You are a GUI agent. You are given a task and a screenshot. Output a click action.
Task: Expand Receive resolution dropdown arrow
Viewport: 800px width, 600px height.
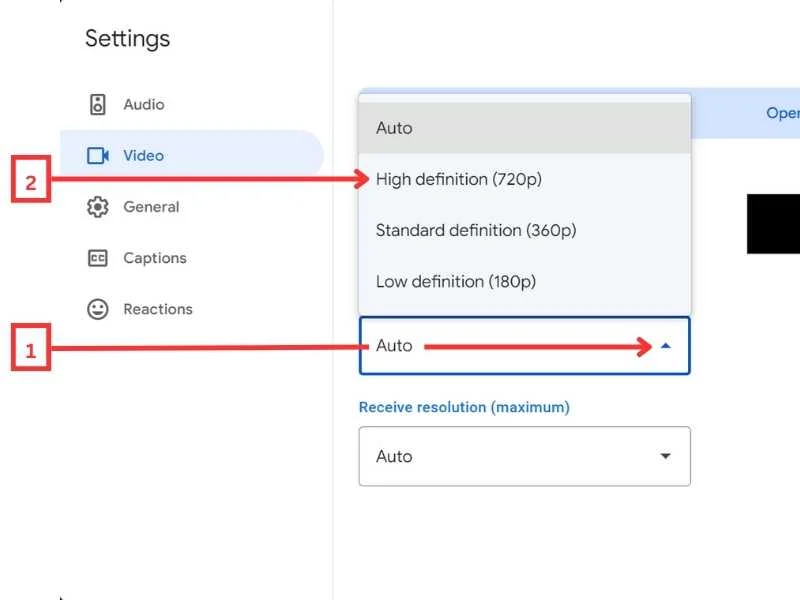pos(665,456)
